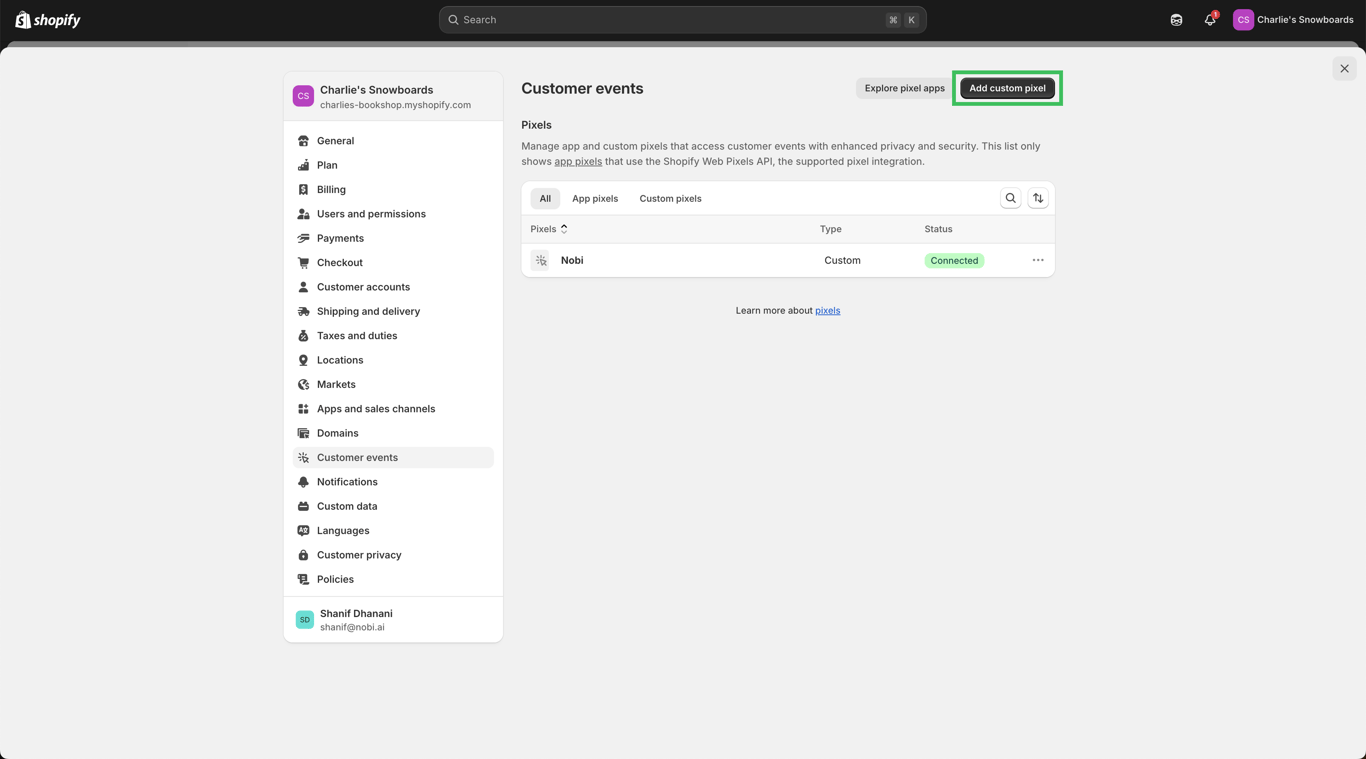Image resolution: width=1366 pixels, height=759 pixels.
Task: Open the sort pixels arrows icon
Action: coord(1038,198)
